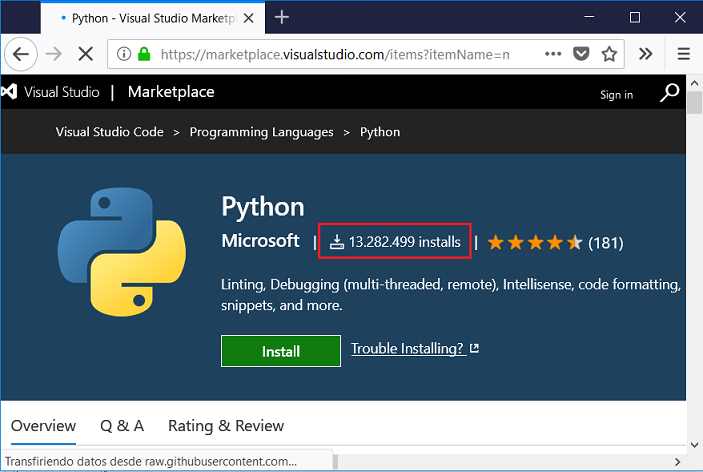Viewport: 703px width, 472px height.
Task: Switch to the Q & A tab
Action: click(122, 425)
